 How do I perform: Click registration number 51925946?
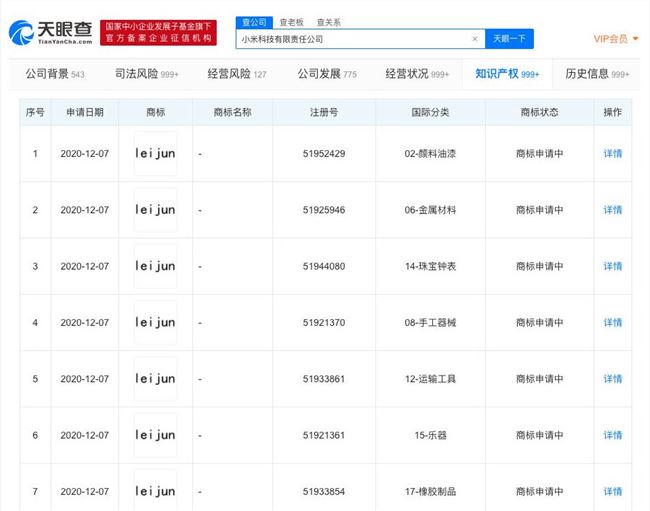point(324,210)
